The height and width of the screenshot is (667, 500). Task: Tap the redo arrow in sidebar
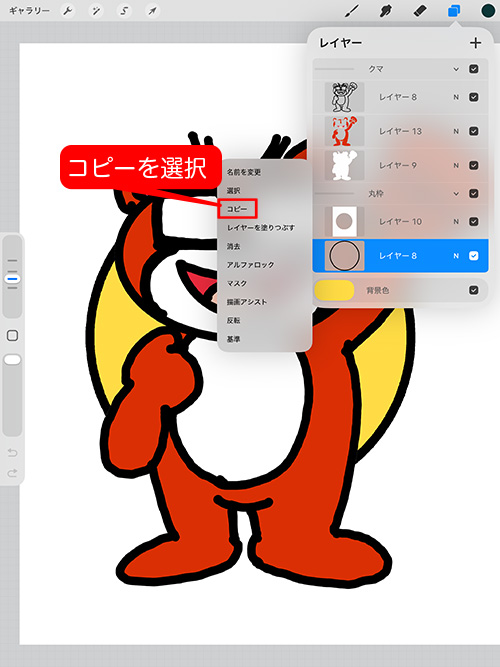[12, 473]
